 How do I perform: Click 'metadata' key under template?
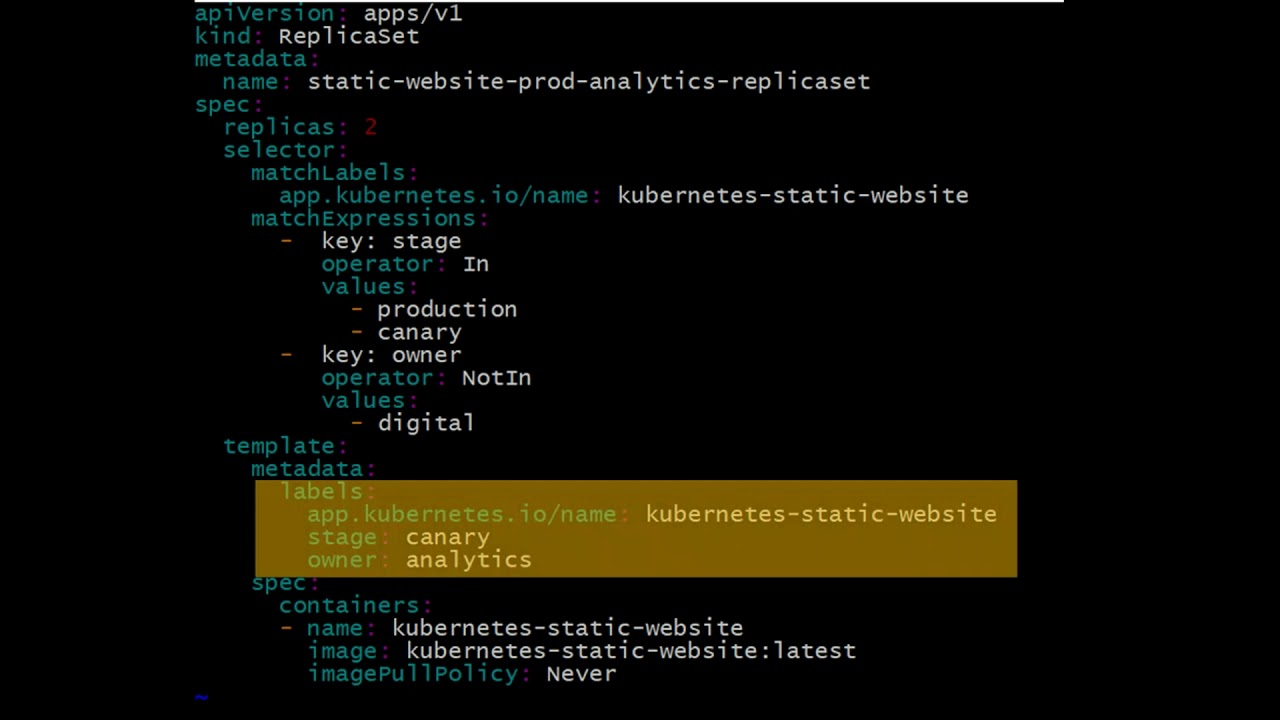point(306,469)
